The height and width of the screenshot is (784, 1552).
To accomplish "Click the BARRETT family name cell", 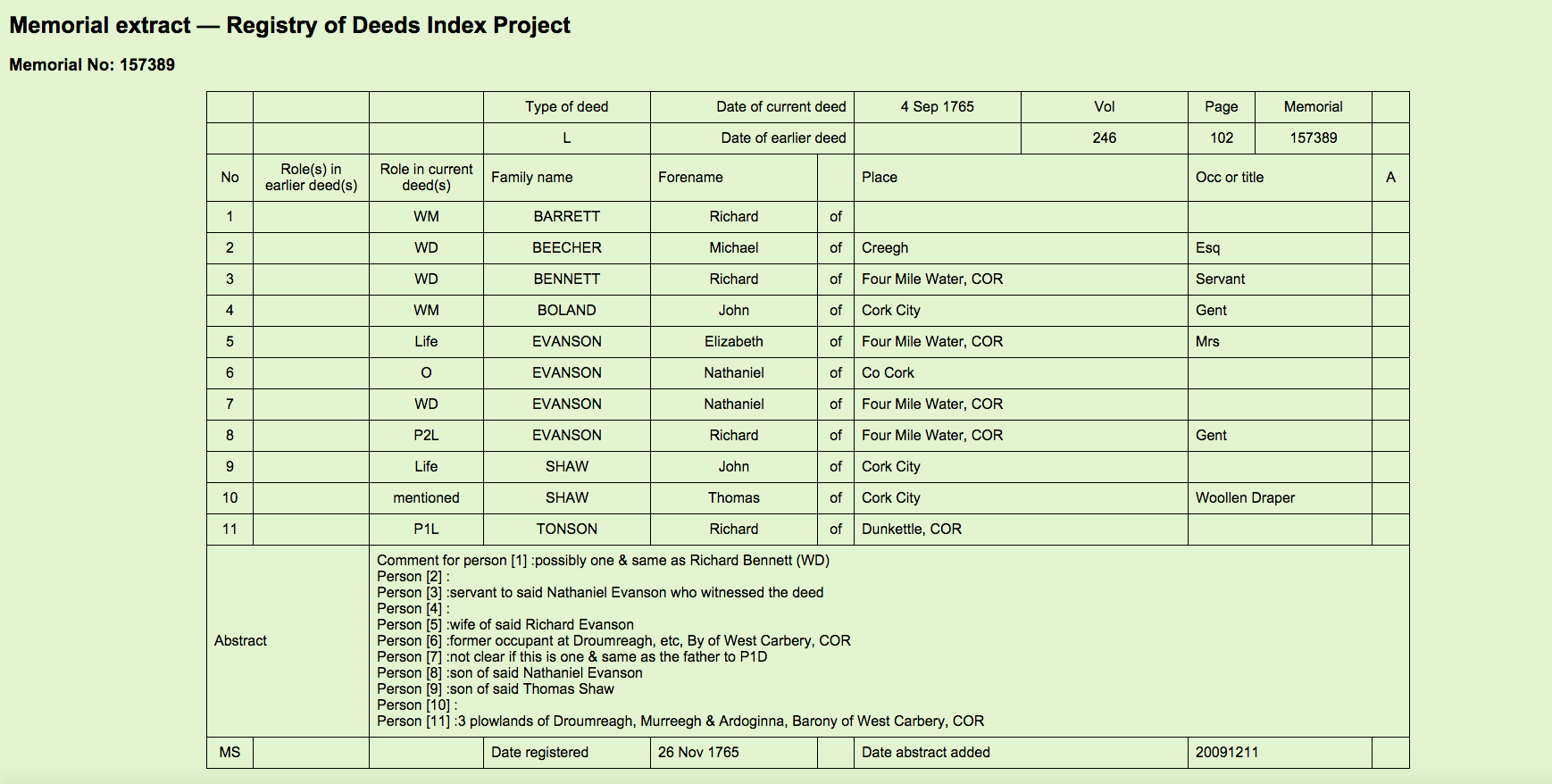I will 566,216.
